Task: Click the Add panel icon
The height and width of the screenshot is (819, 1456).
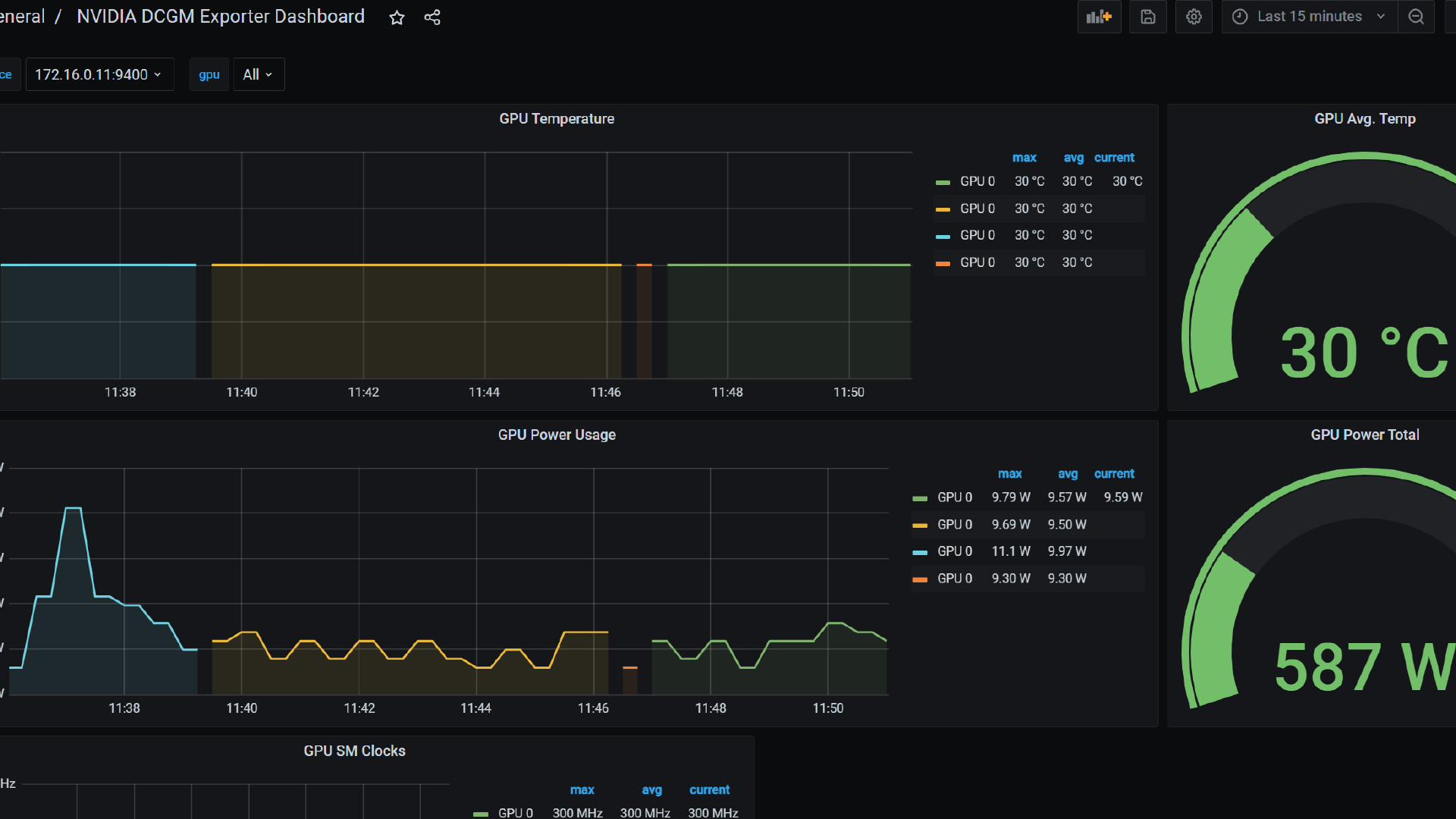Action: click(1099, 17)
